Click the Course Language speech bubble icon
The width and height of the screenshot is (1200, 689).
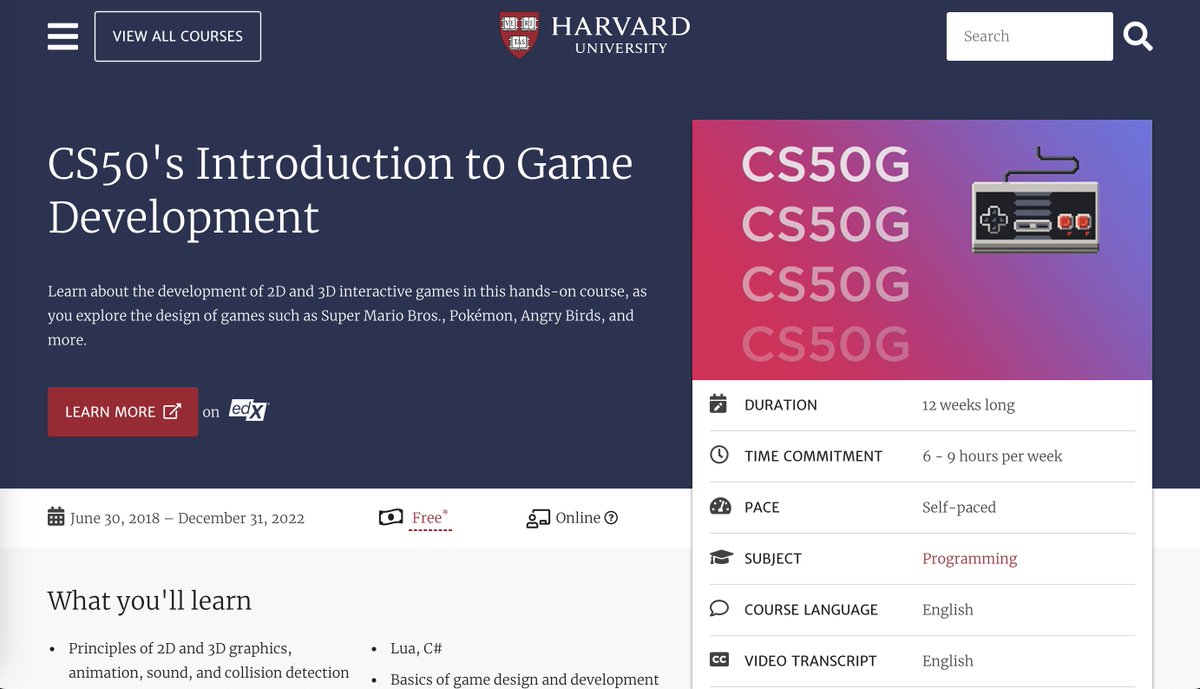pos(719,608)
